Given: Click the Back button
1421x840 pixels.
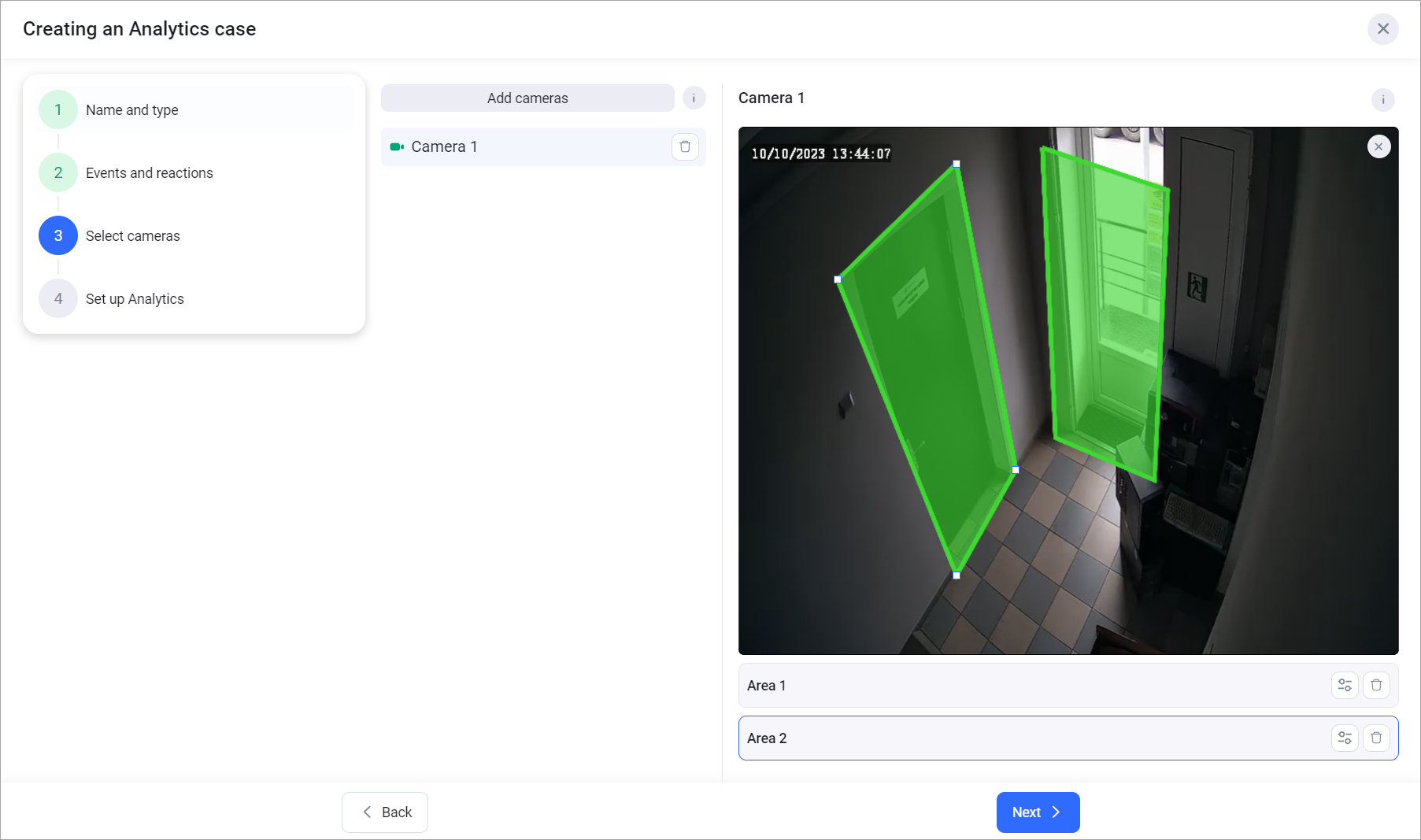Looking at the screenshot, I should (x=385, y=812).
